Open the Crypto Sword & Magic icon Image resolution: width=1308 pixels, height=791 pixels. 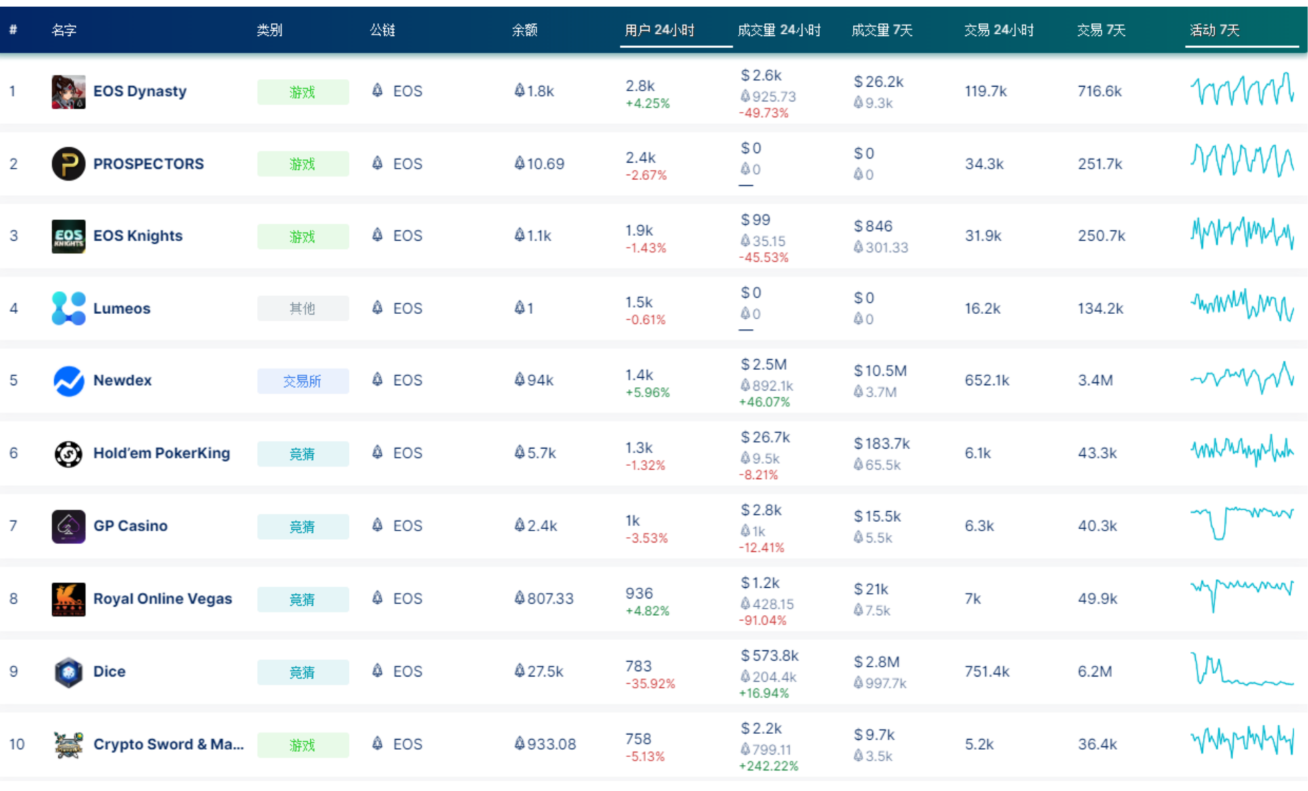coord(68,744)
